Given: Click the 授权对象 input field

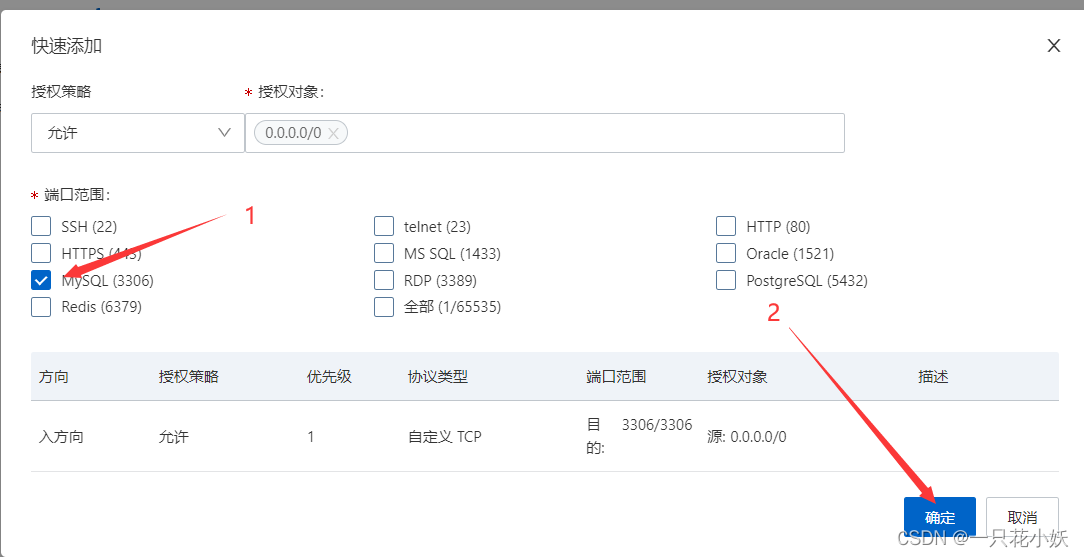Looking at the screenshot, I should [545, 133].
